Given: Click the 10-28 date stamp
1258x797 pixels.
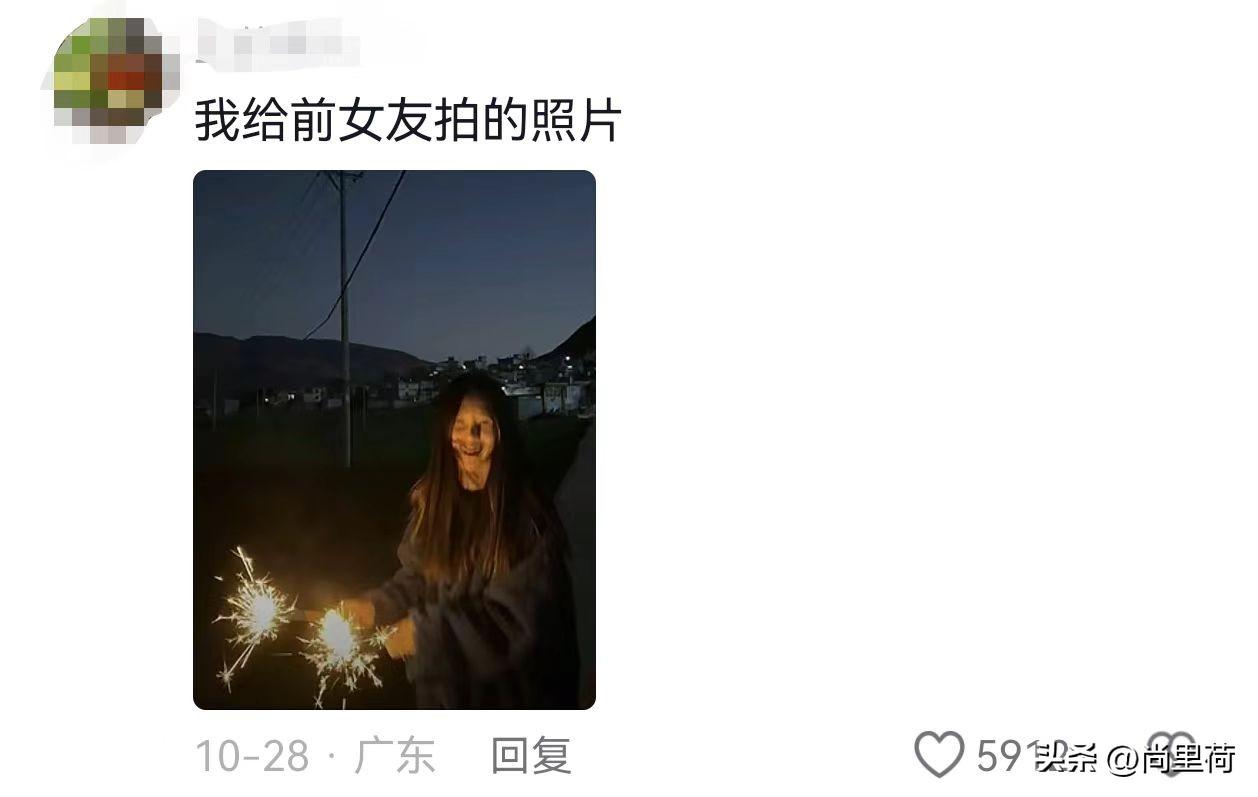Looking at the screenshot, I should [252, 756].
